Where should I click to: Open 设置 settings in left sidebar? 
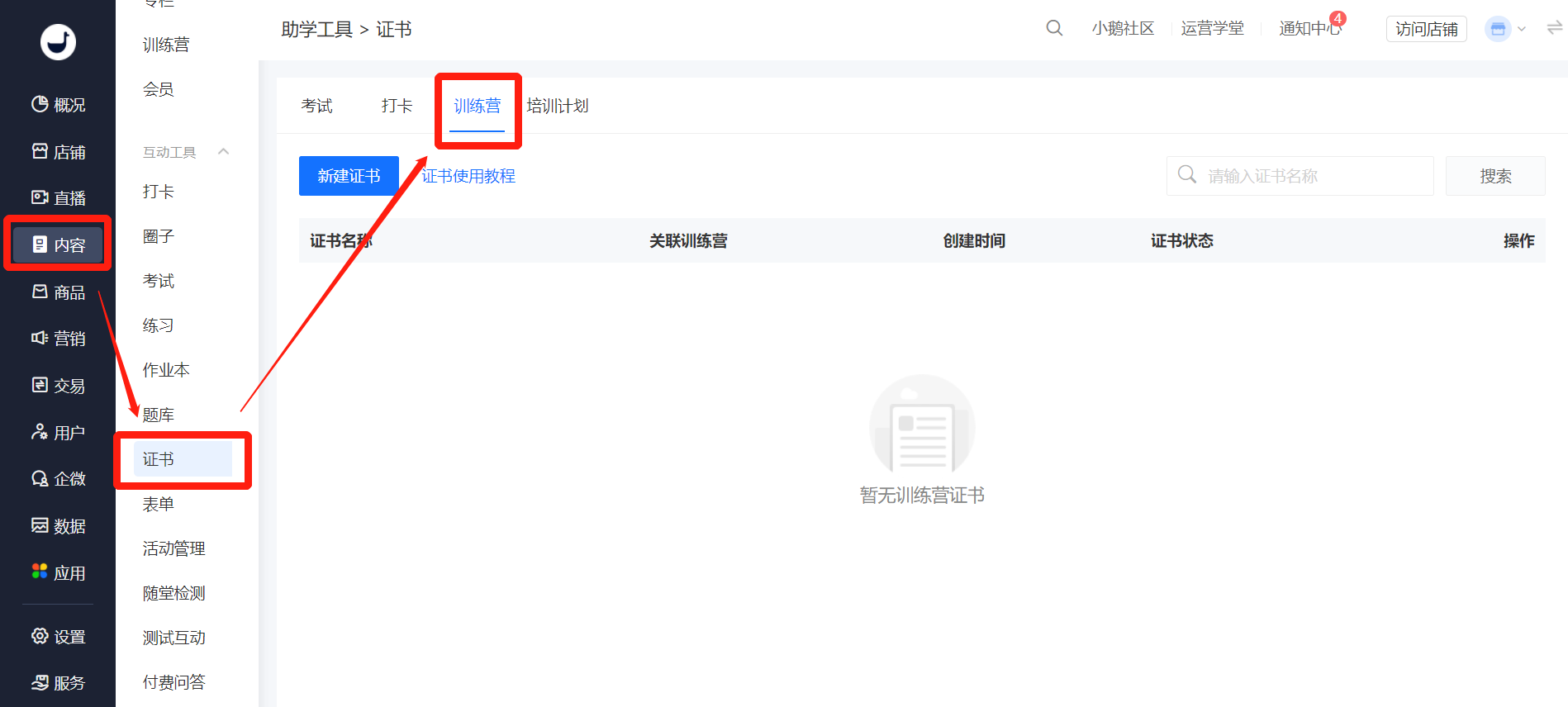(x=58, y=637)
